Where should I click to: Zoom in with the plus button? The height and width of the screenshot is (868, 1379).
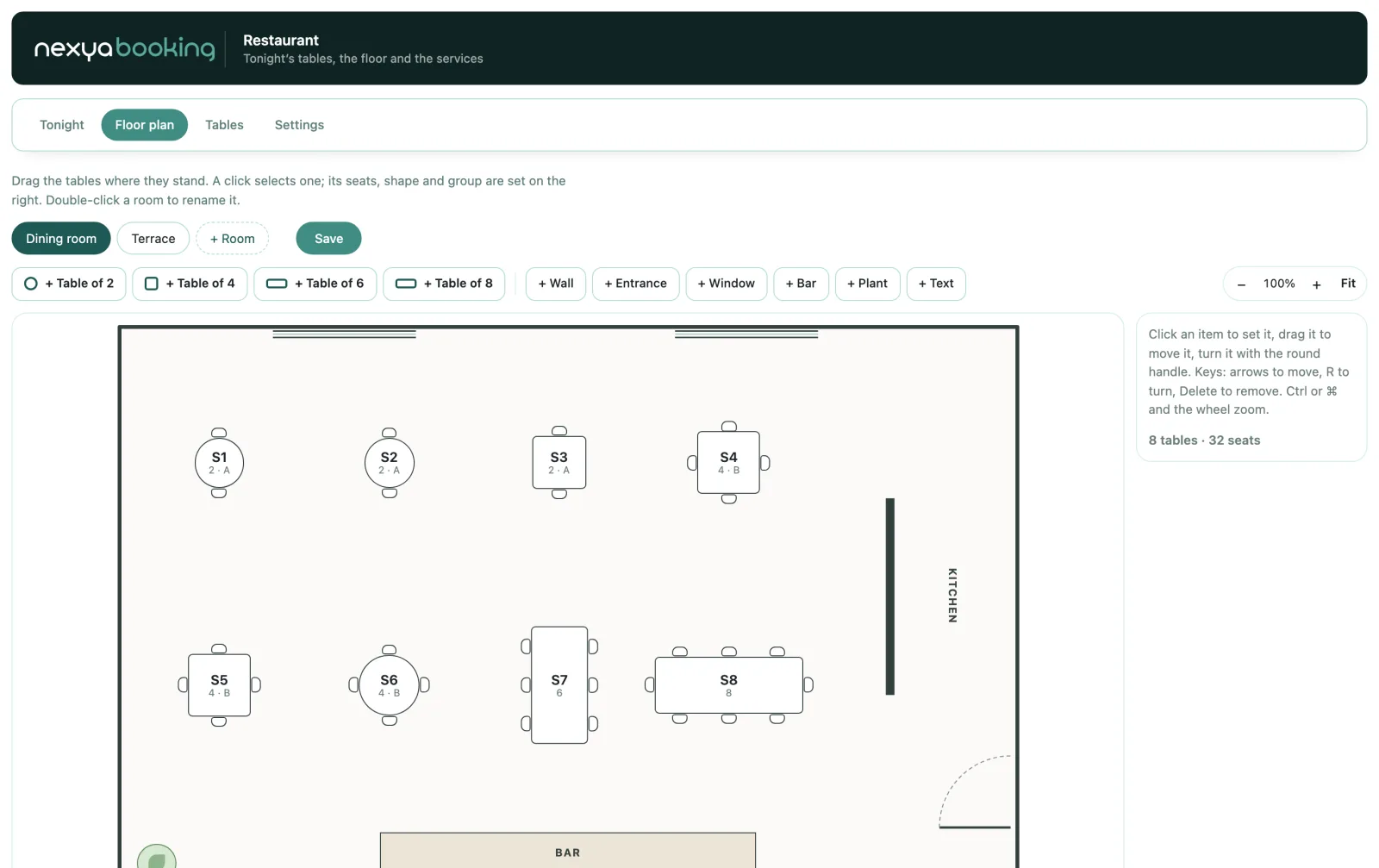coord(1316,284)
